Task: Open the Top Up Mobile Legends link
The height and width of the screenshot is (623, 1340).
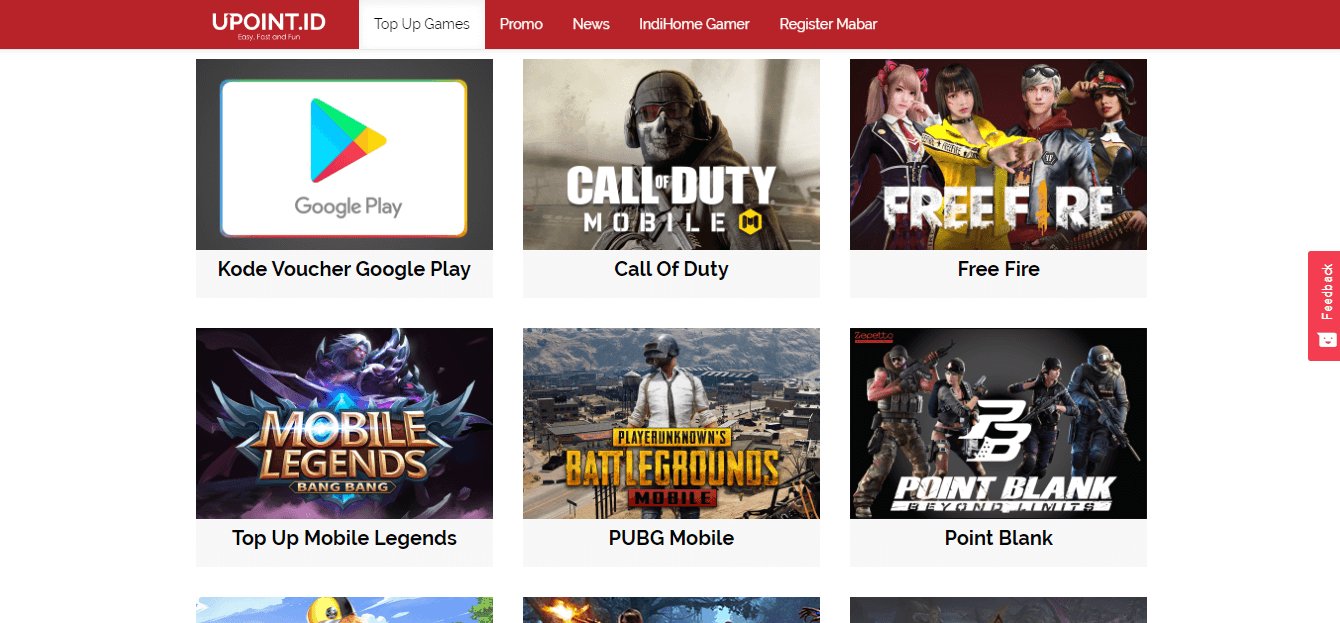Action: click(x=344, y=538)
